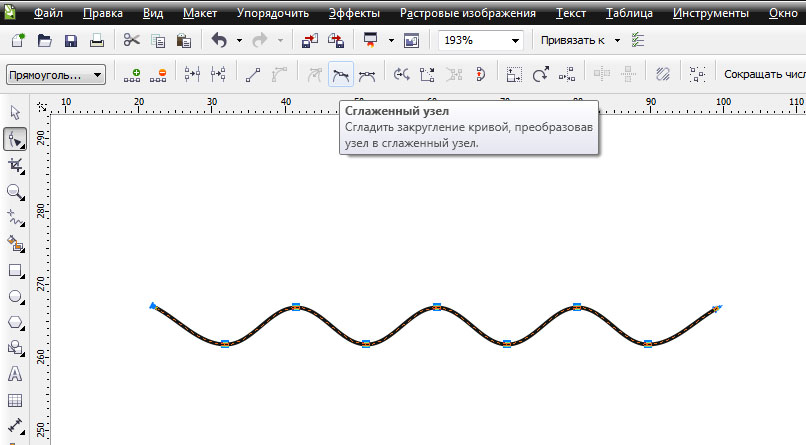Select the Crop tool
The width and height of the screenshot is (806, 445).
point(15,165)
